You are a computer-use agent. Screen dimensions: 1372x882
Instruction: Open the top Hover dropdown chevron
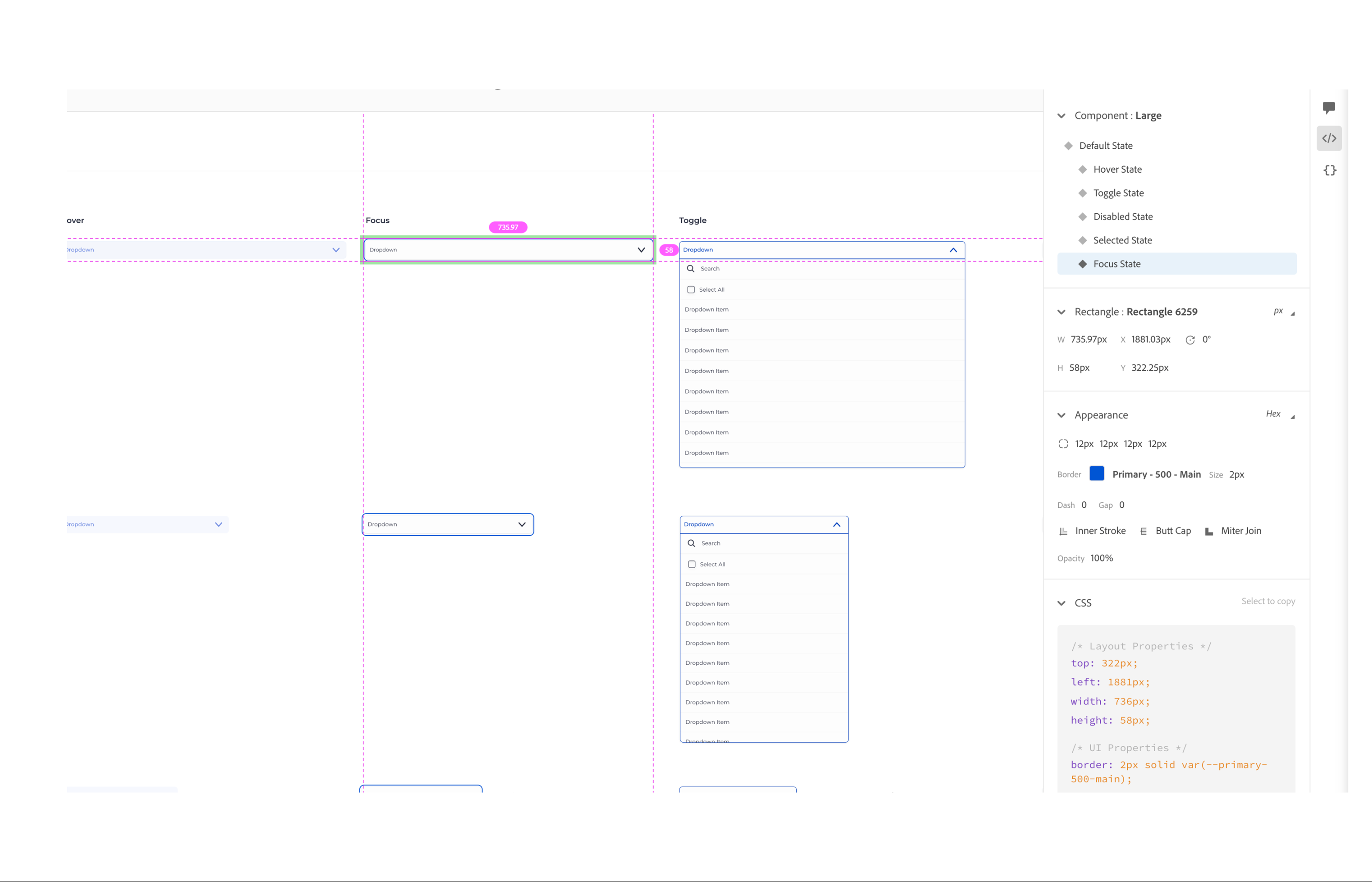tap(336, 250)
